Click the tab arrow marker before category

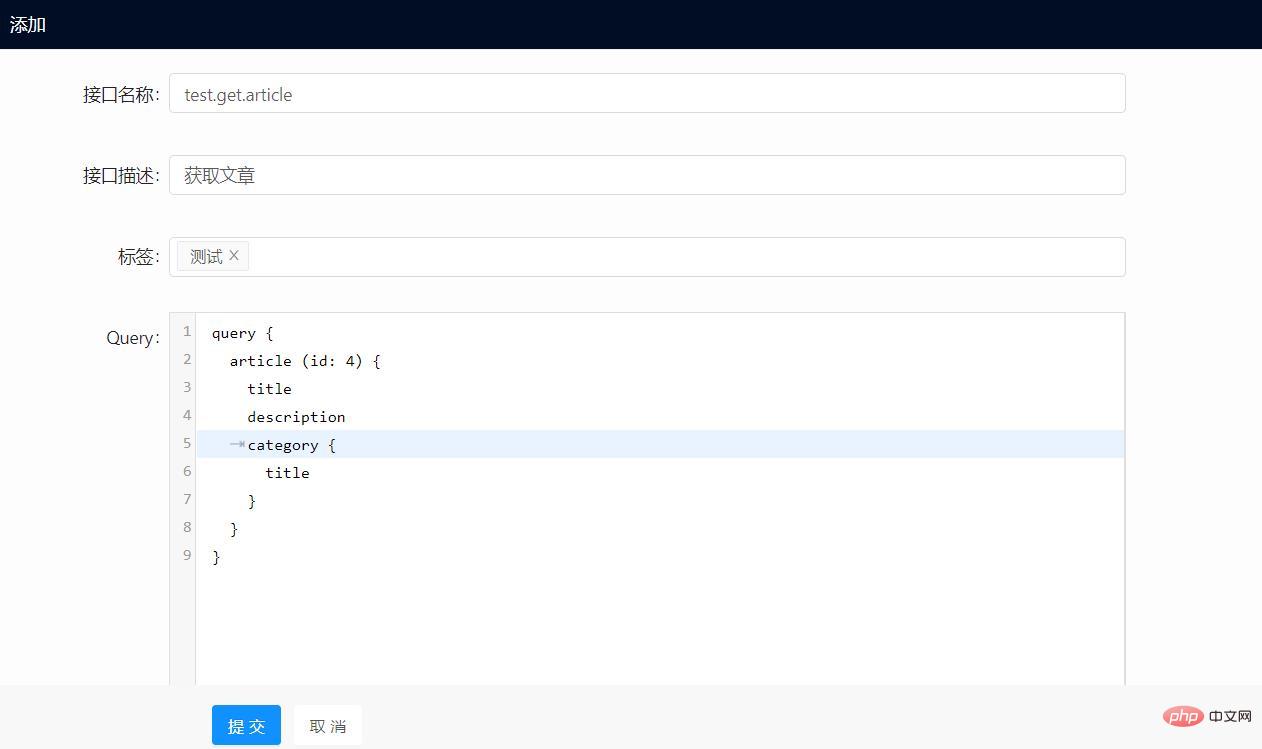tap(237, 444)
